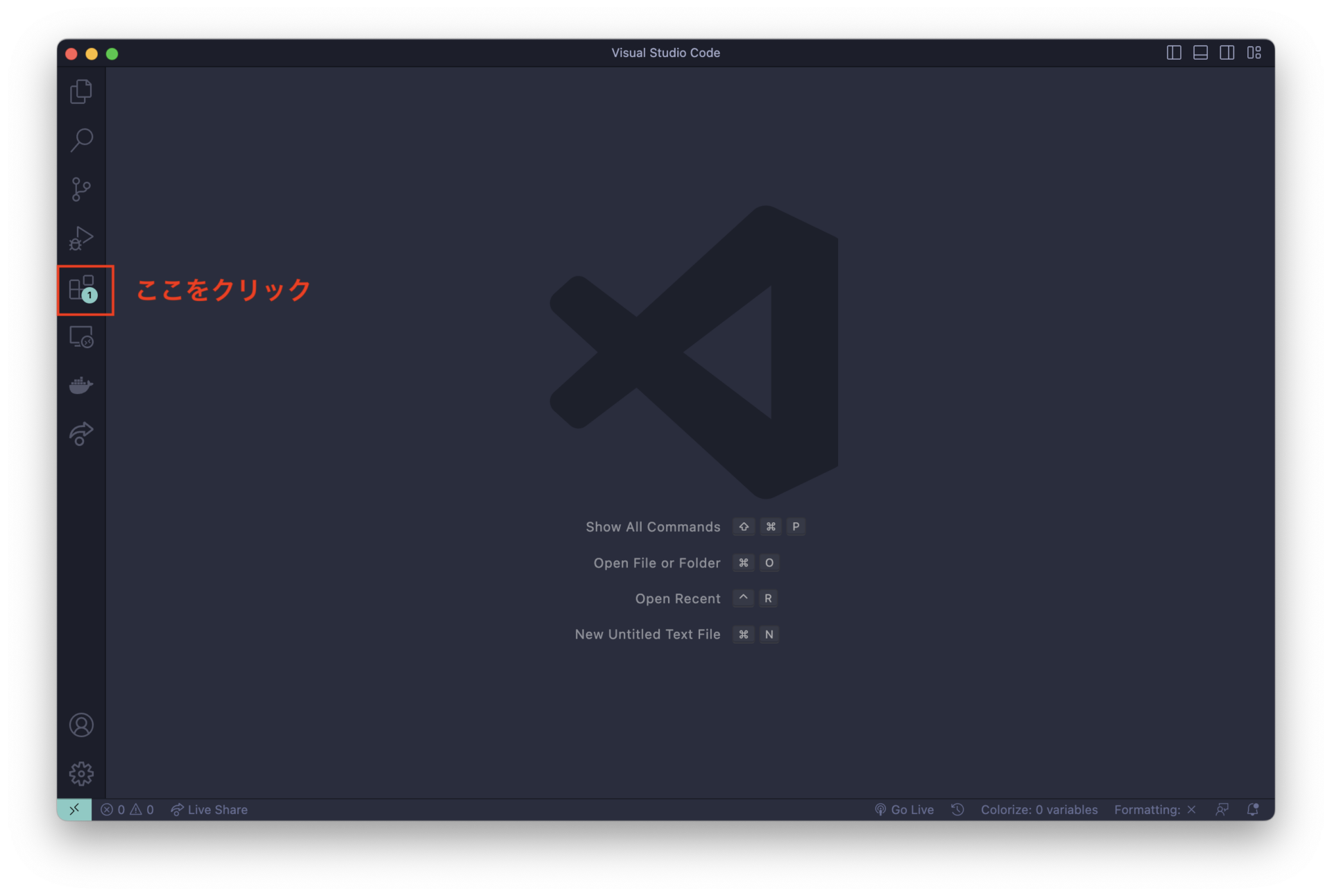The image size is (1332, 896).
Task: Maximize the window with the green button
Action: pos(112,53)
